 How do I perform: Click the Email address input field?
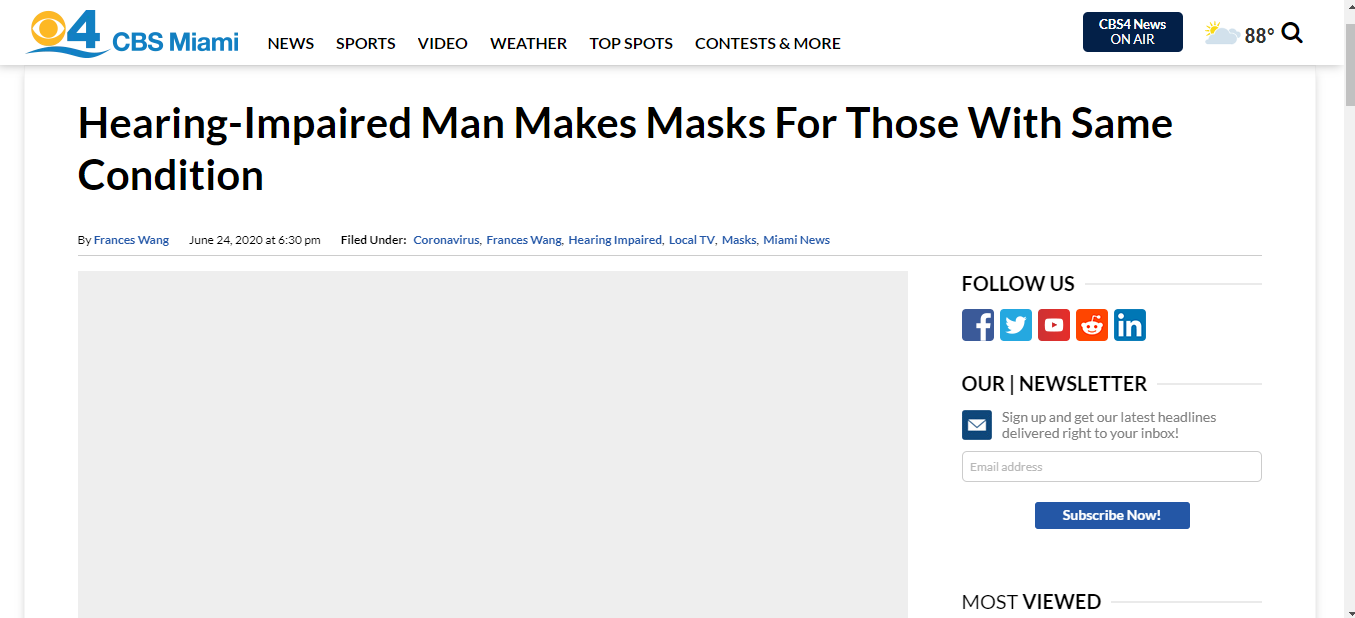coord(1111,467)
